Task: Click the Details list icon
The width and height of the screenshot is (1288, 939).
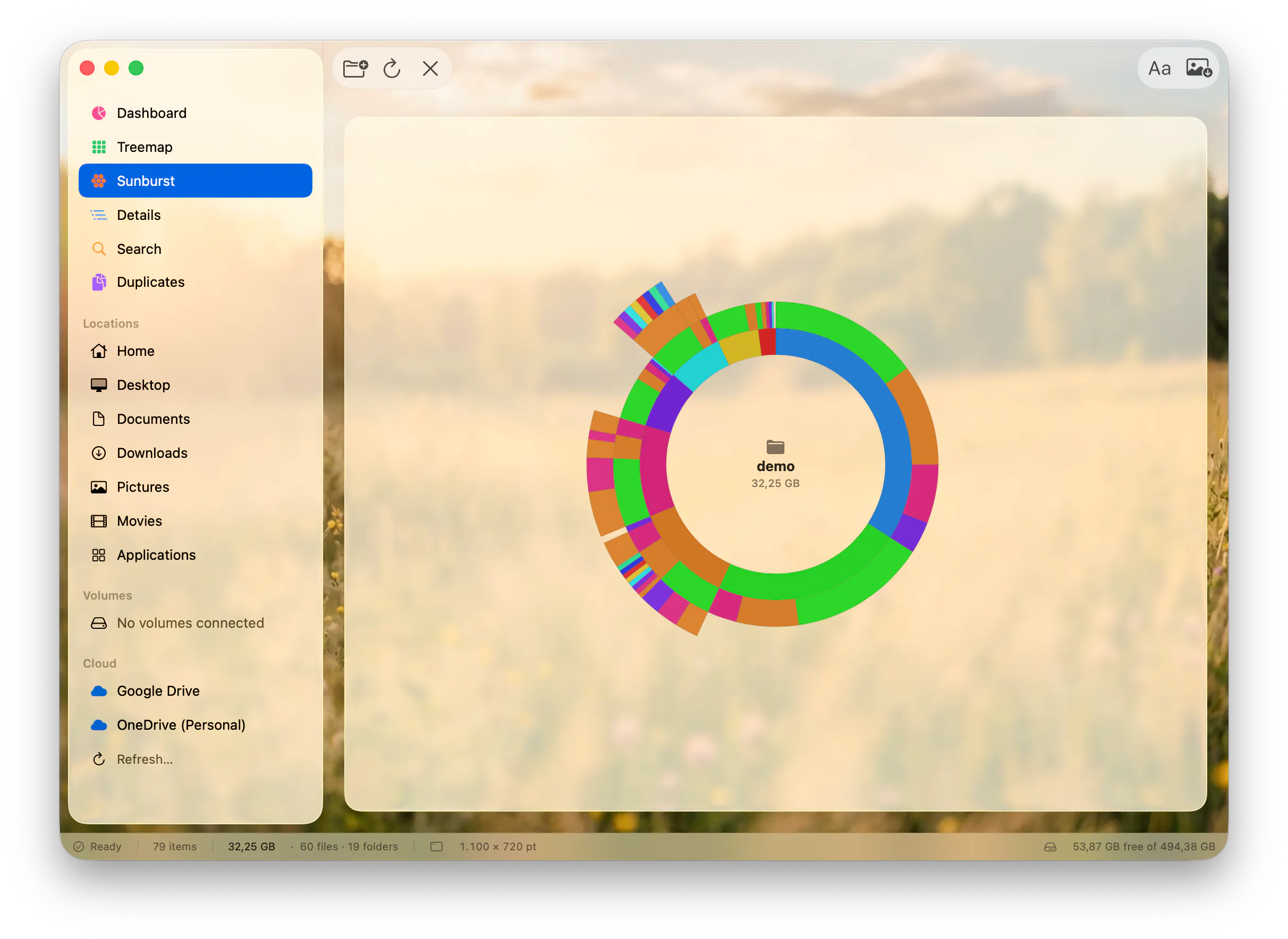Action: coord(99,215)
